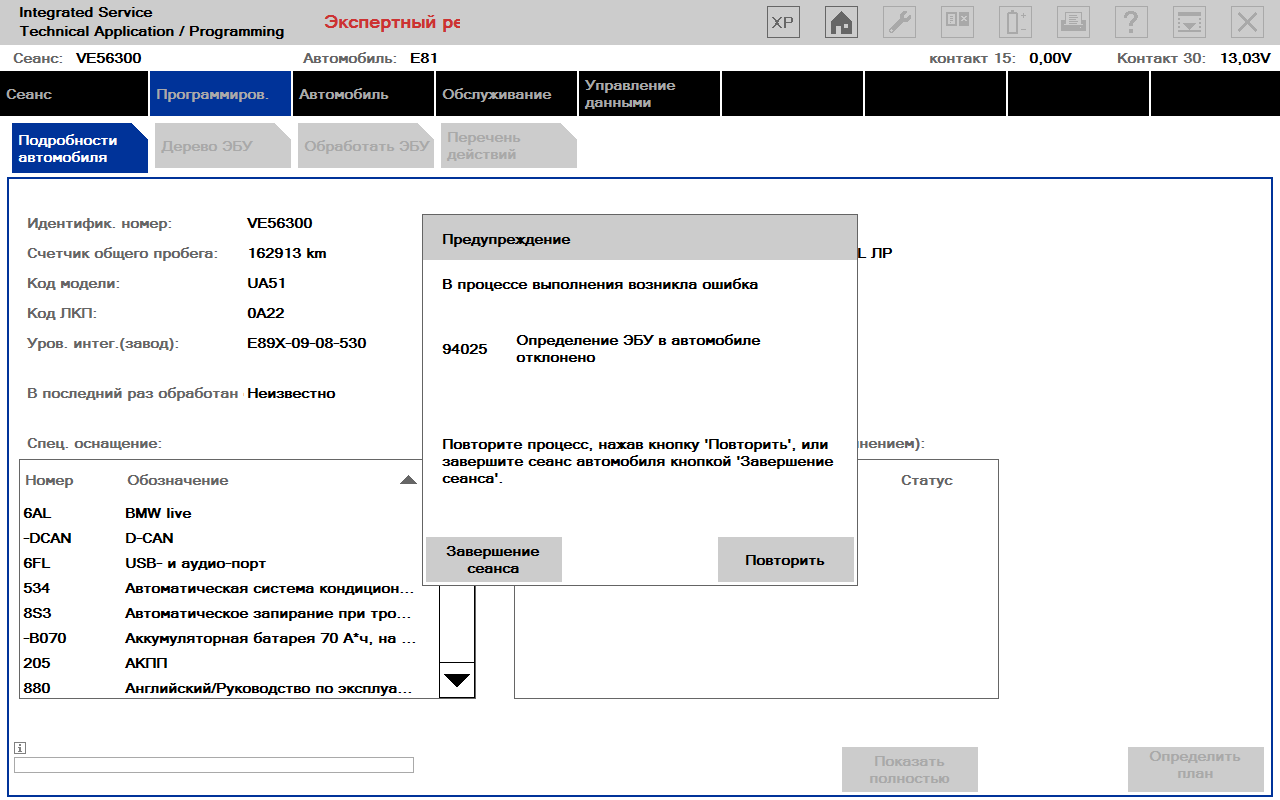Click the paint code value 0A22
This screenshot has height=800, width=1280.
[x=266, y=313]
